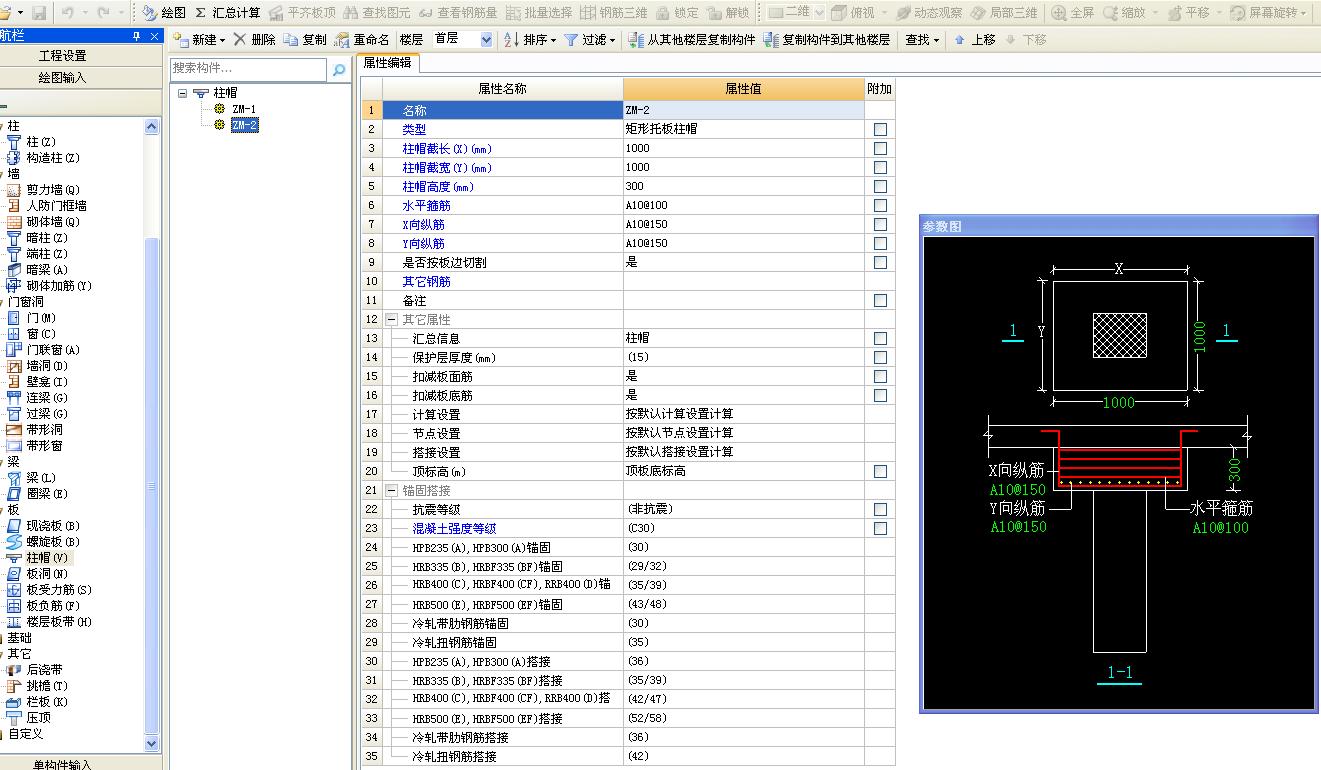The width and height of the screenshot is (1321, 770).
Task: Pin the 导航栏 navigation panel
Action: [x=137, y=36]
